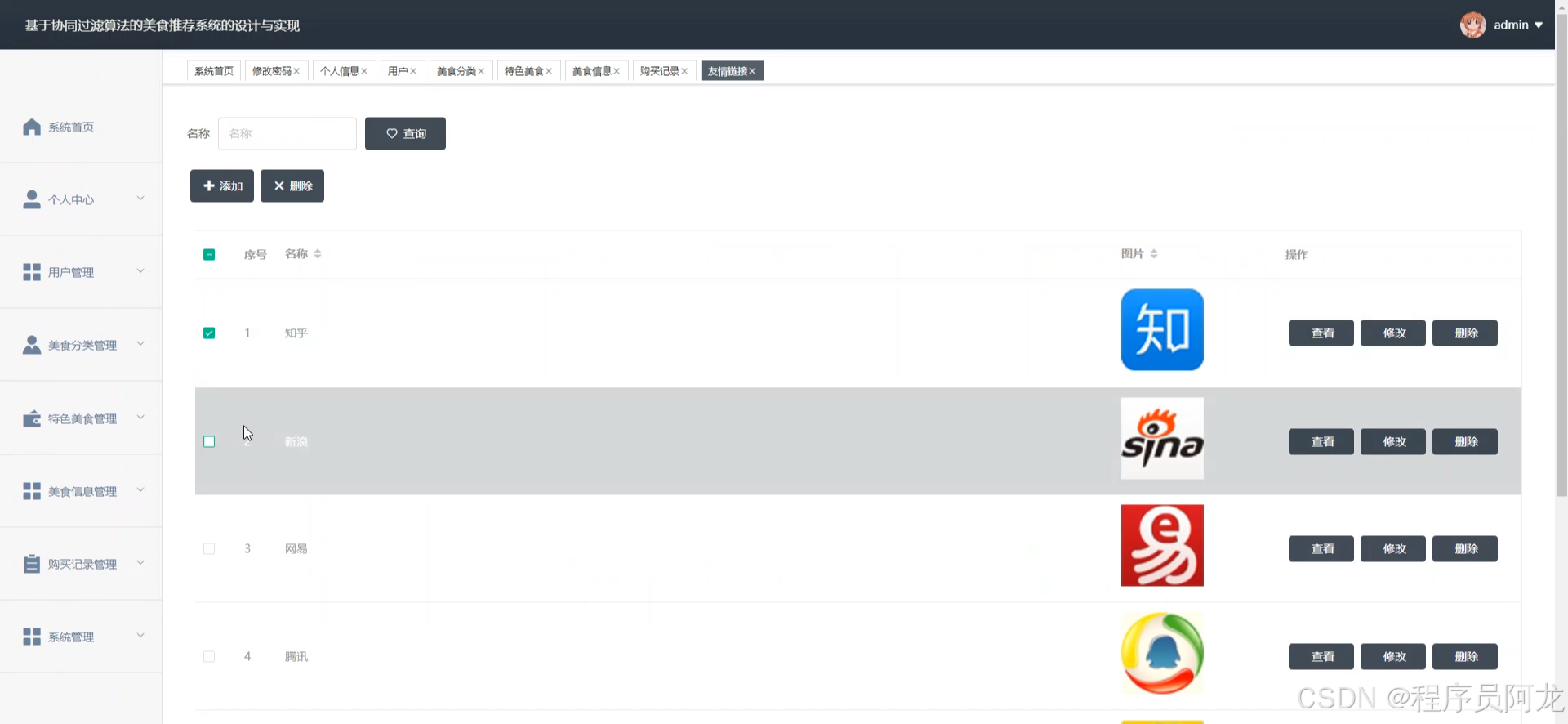This screenshot has width=1568, height=724.
Task: Check the 网易 row checkbox
Action: coord(209,548)
